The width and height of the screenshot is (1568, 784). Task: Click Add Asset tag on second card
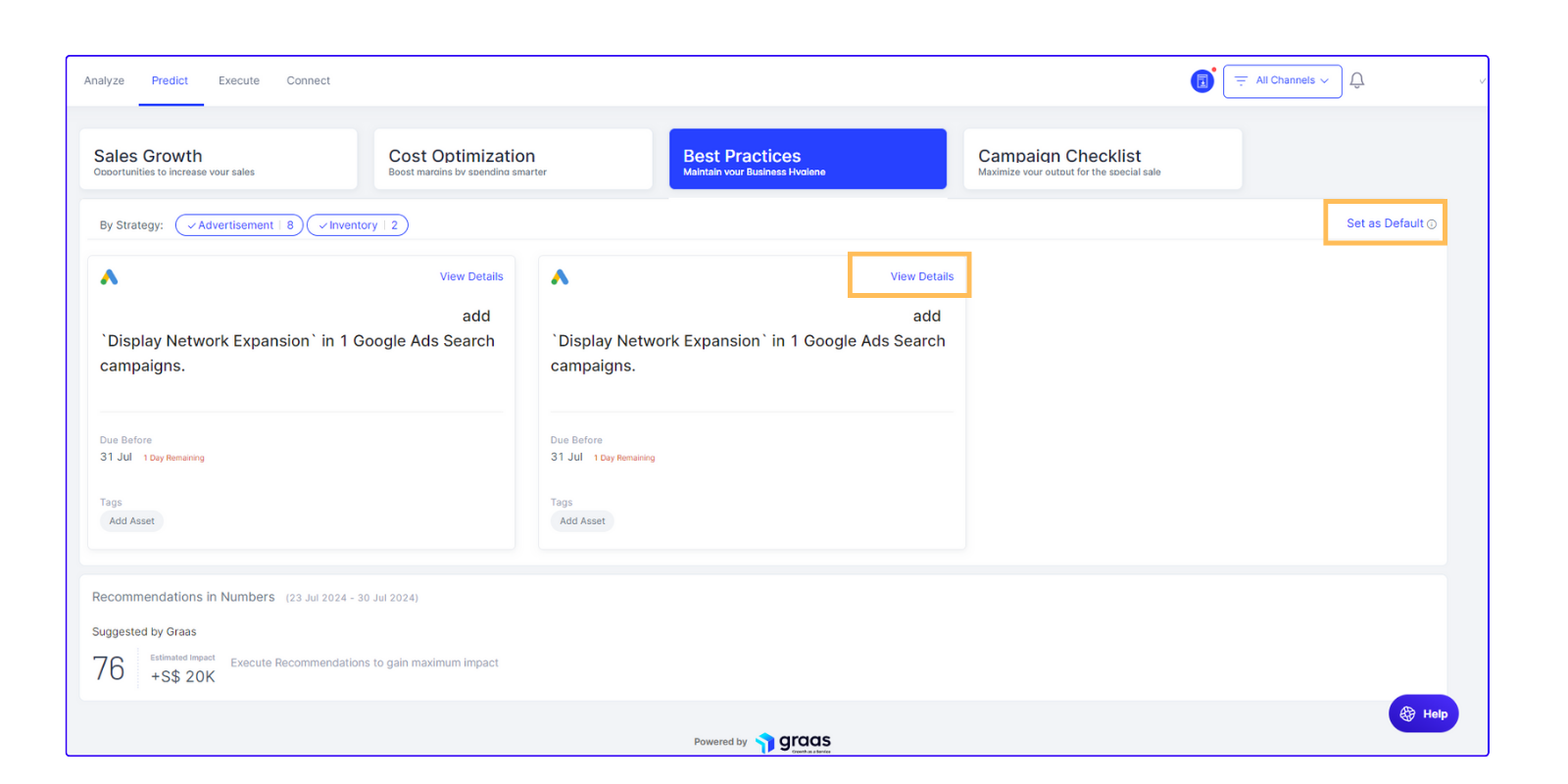click(582, 521)
